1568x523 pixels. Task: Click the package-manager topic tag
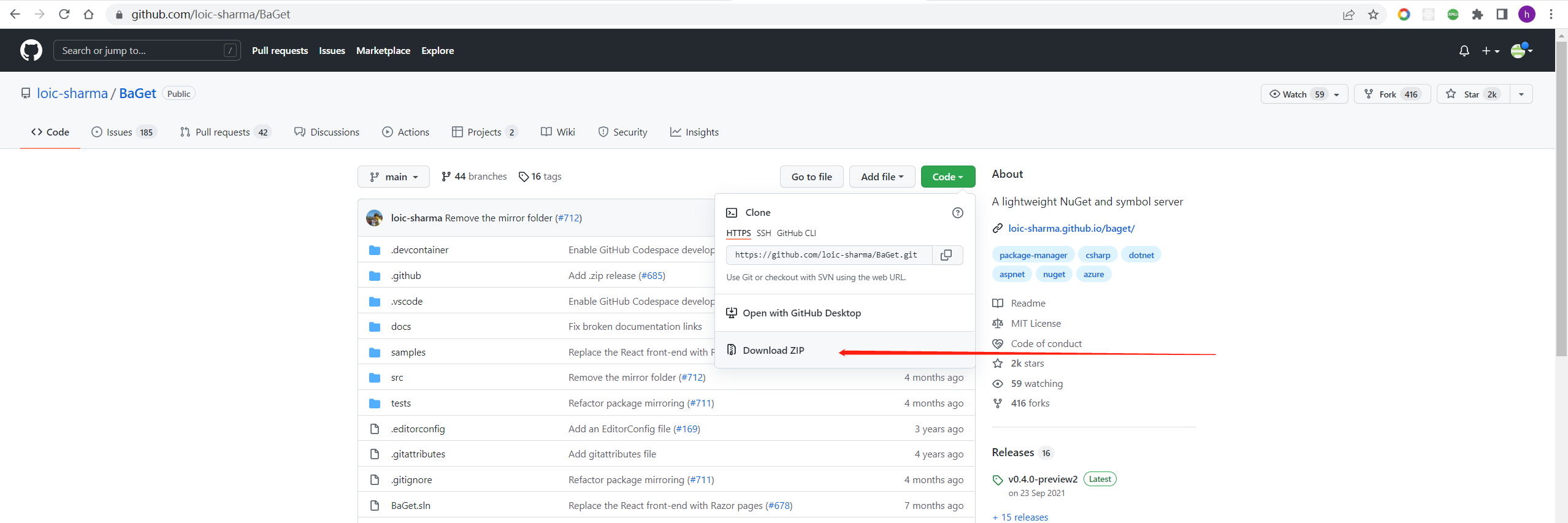click(x=1033, y=255)
